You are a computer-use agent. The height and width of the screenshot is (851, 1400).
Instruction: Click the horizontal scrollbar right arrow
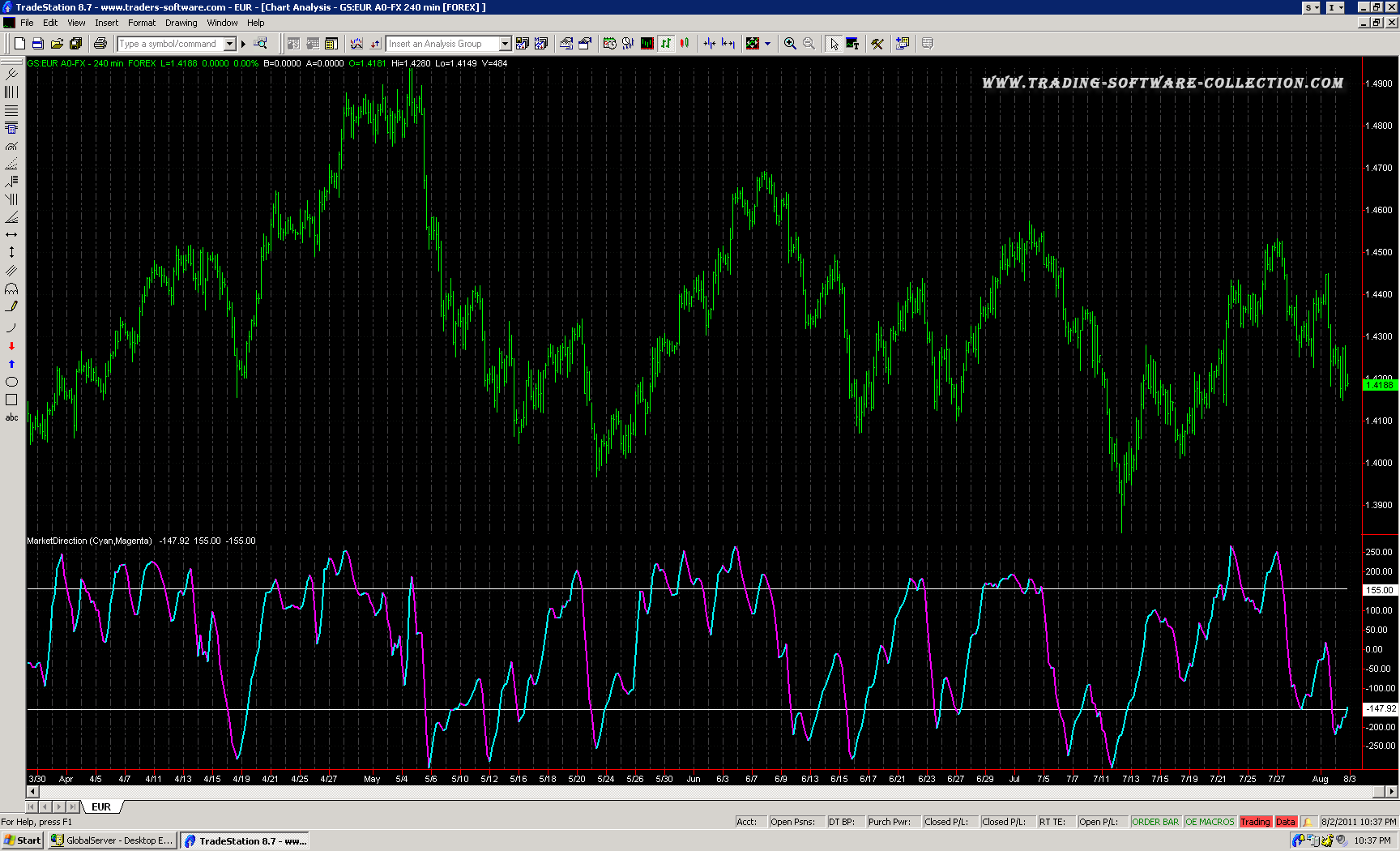tap(1392, 791)
